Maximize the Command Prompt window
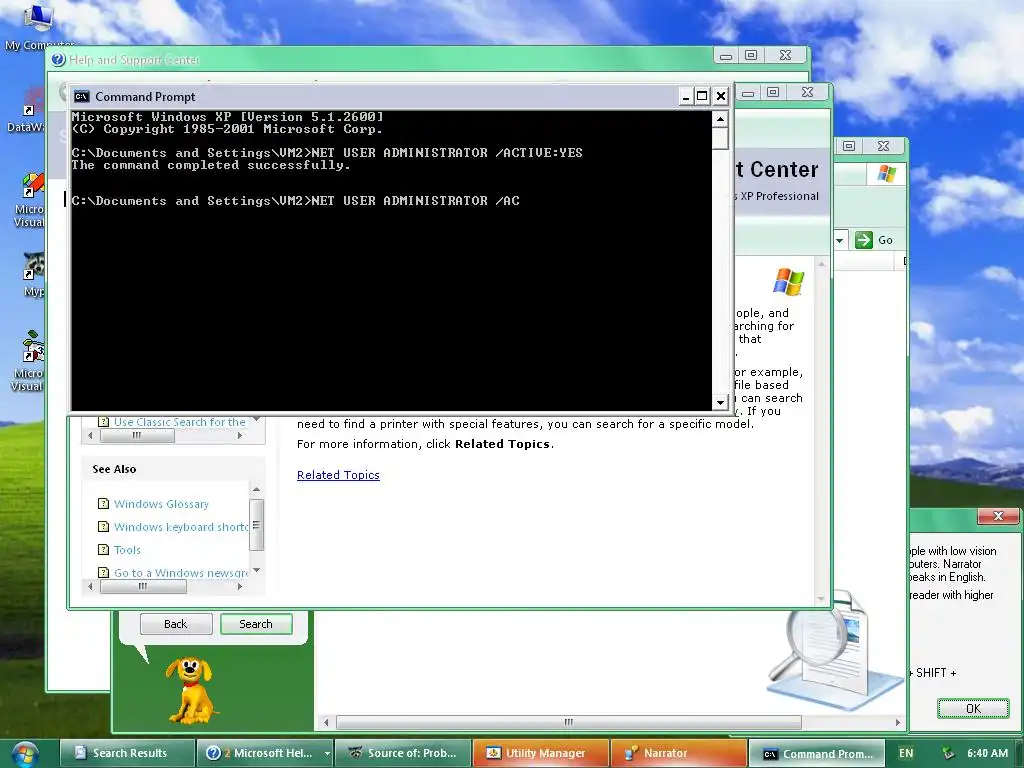 click(702, 97)
